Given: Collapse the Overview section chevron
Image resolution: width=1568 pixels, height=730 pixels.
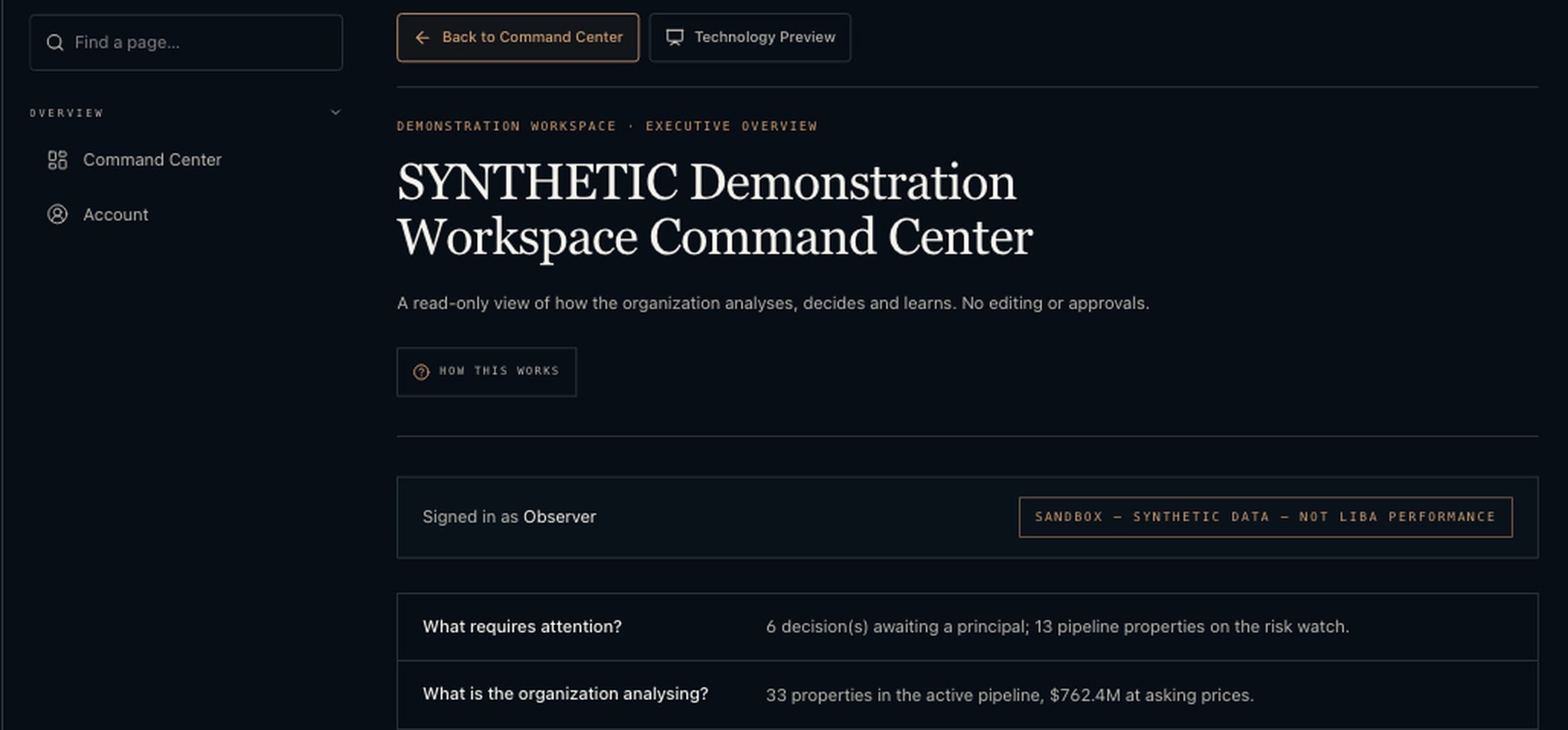Looking at the screenshot, I should 335,113.
